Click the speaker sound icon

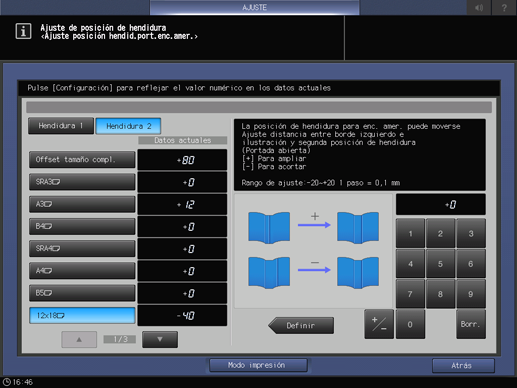pyautogui.click(x=479, y=7)
